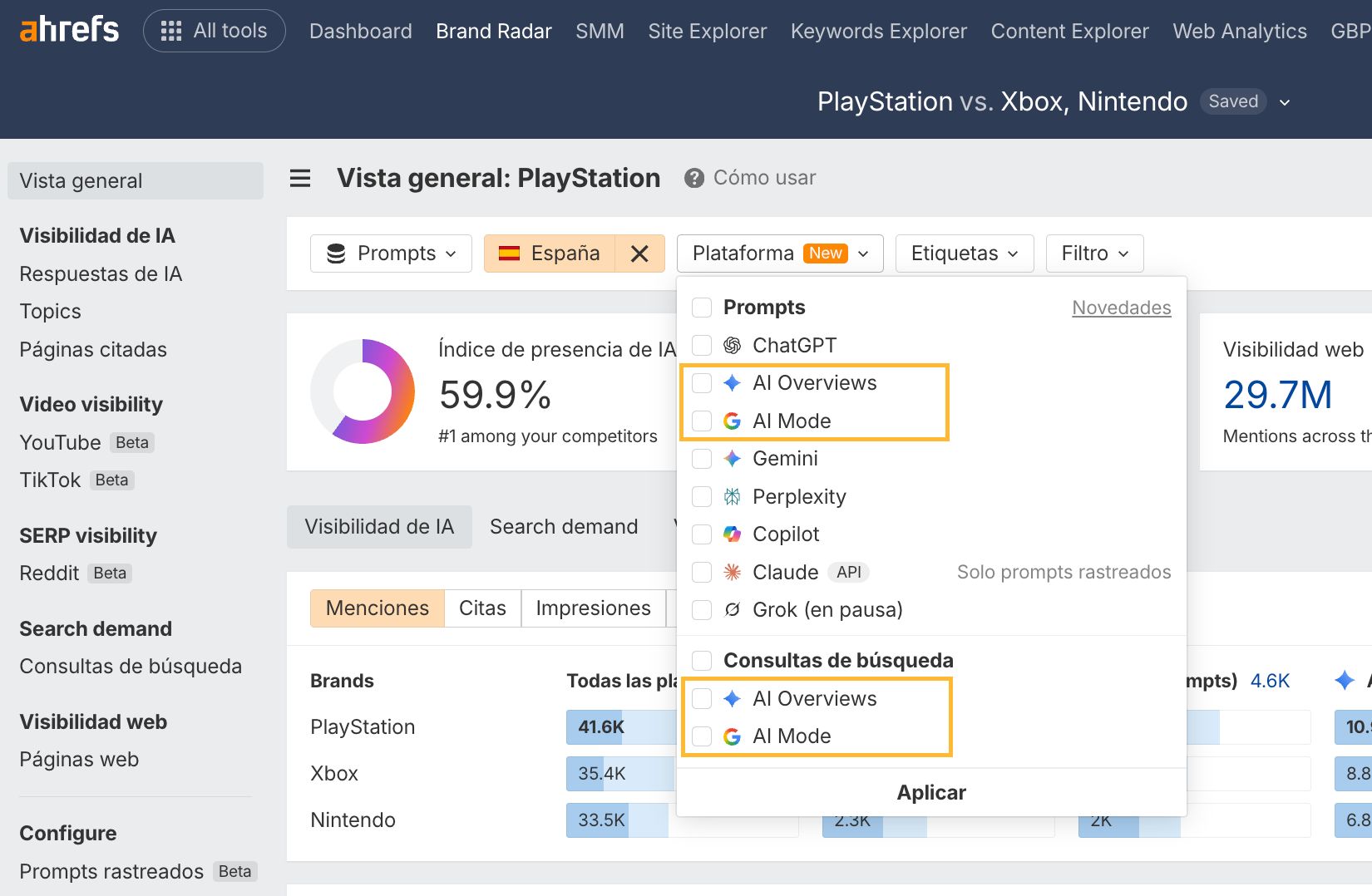Image resolution: width=1372 pixels, height=896 pixels.
Task: Click the Ahrefs logo
Action: point(69,30)
